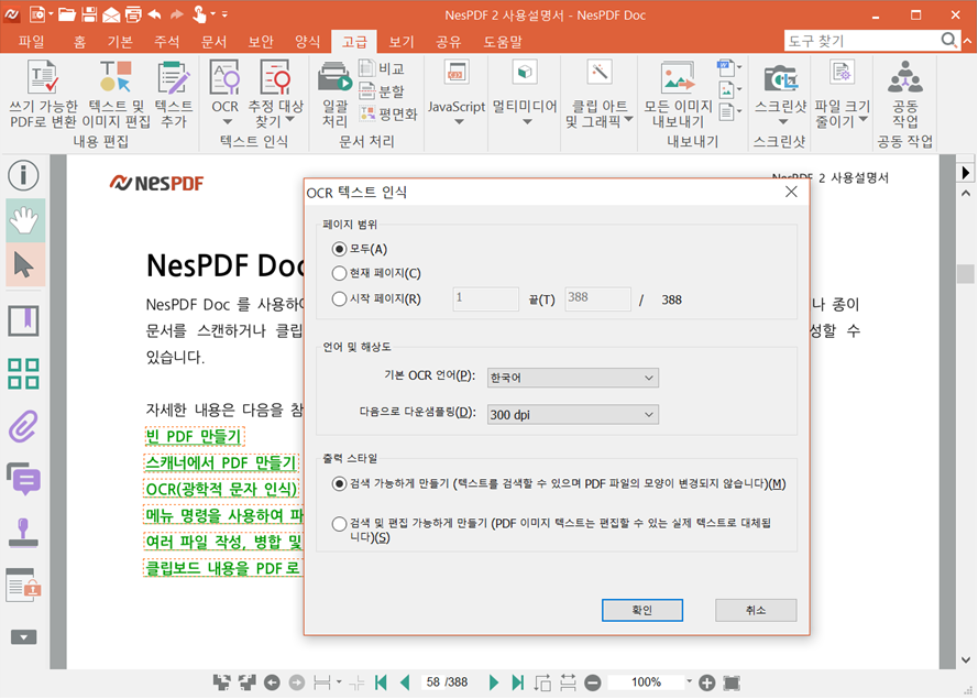
Task: Expand the Multimedia dropdown arrow
Action: tap(527, 122)
